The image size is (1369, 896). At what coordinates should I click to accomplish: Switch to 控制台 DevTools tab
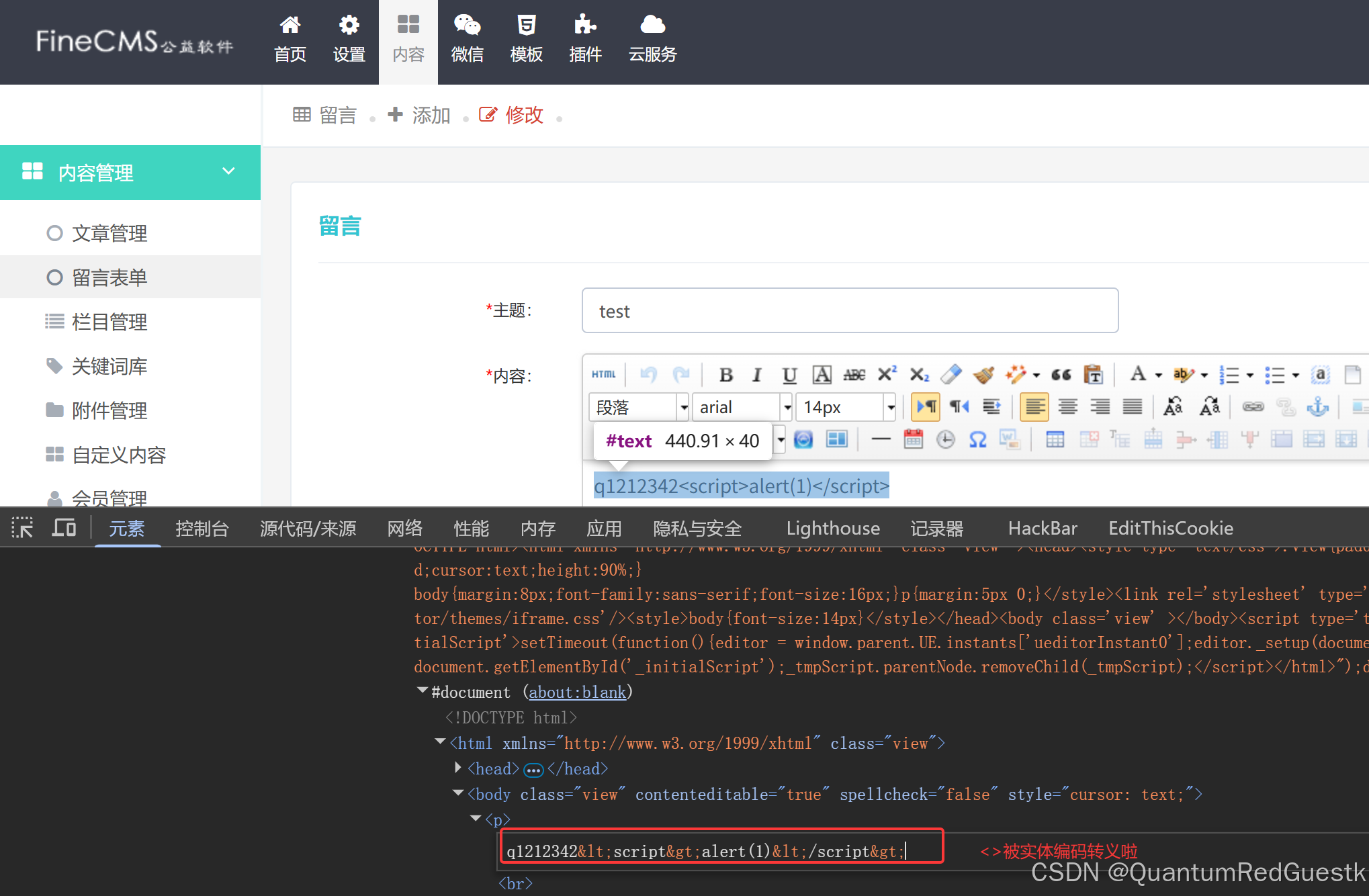202,529
